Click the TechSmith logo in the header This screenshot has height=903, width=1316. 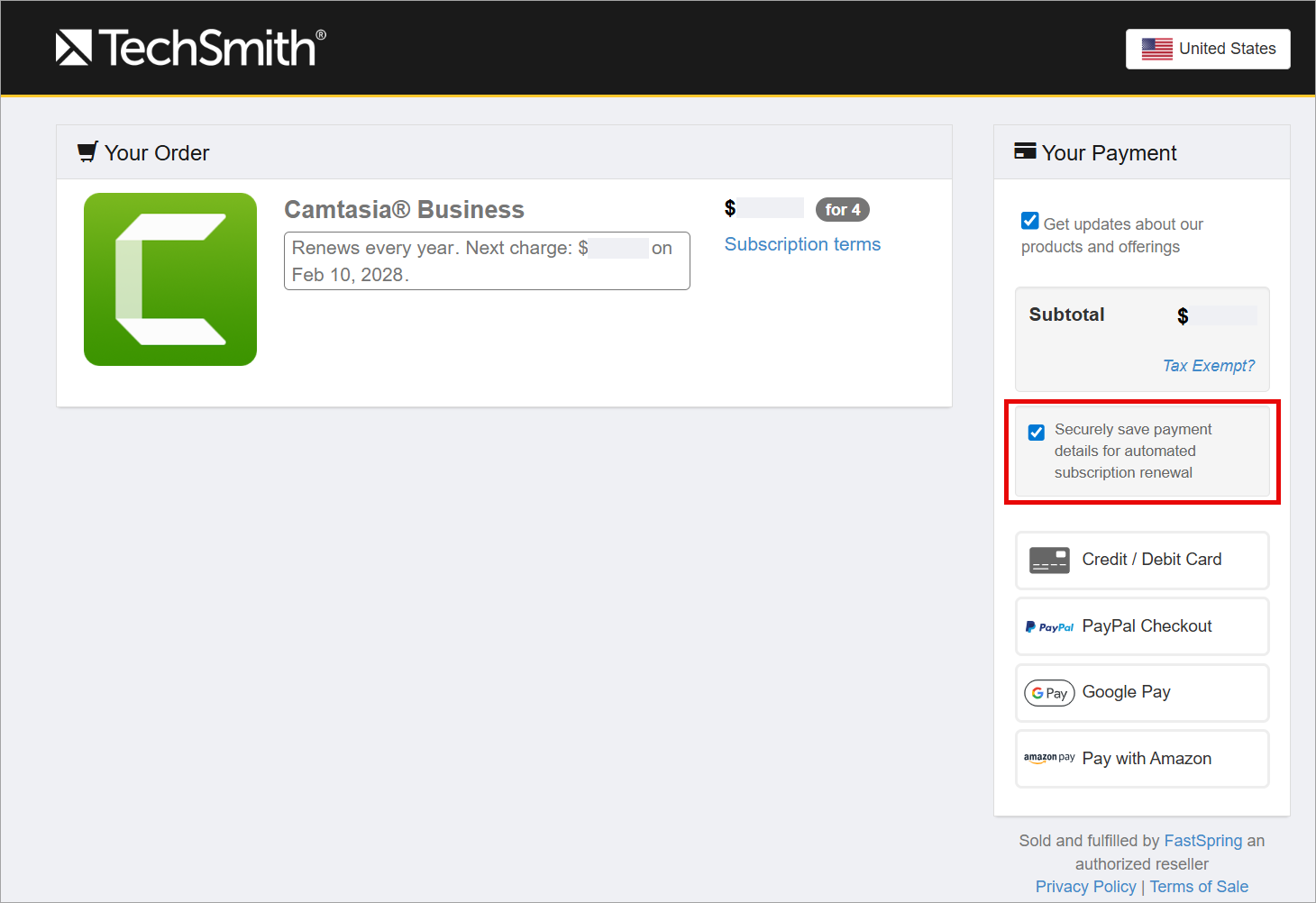coord(190,48)
